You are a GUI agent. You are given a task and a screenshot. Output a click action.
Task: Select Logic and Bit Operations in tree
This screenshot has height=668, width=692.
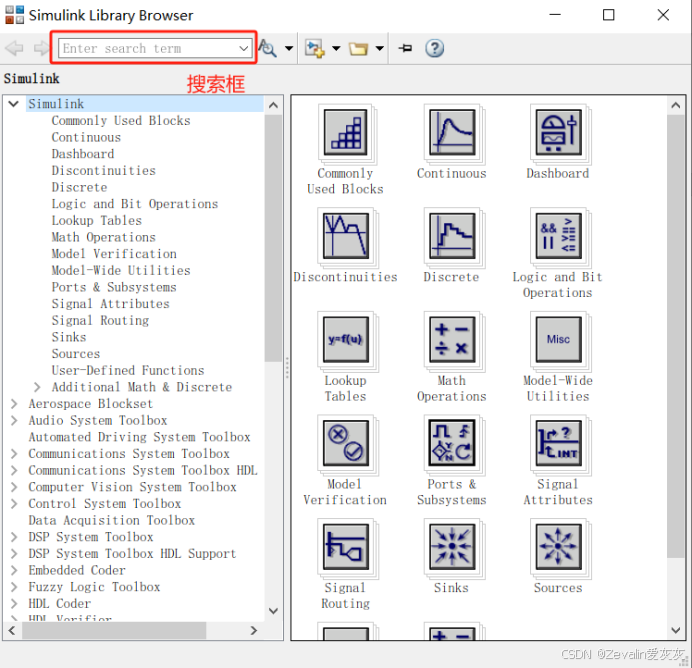135,204
